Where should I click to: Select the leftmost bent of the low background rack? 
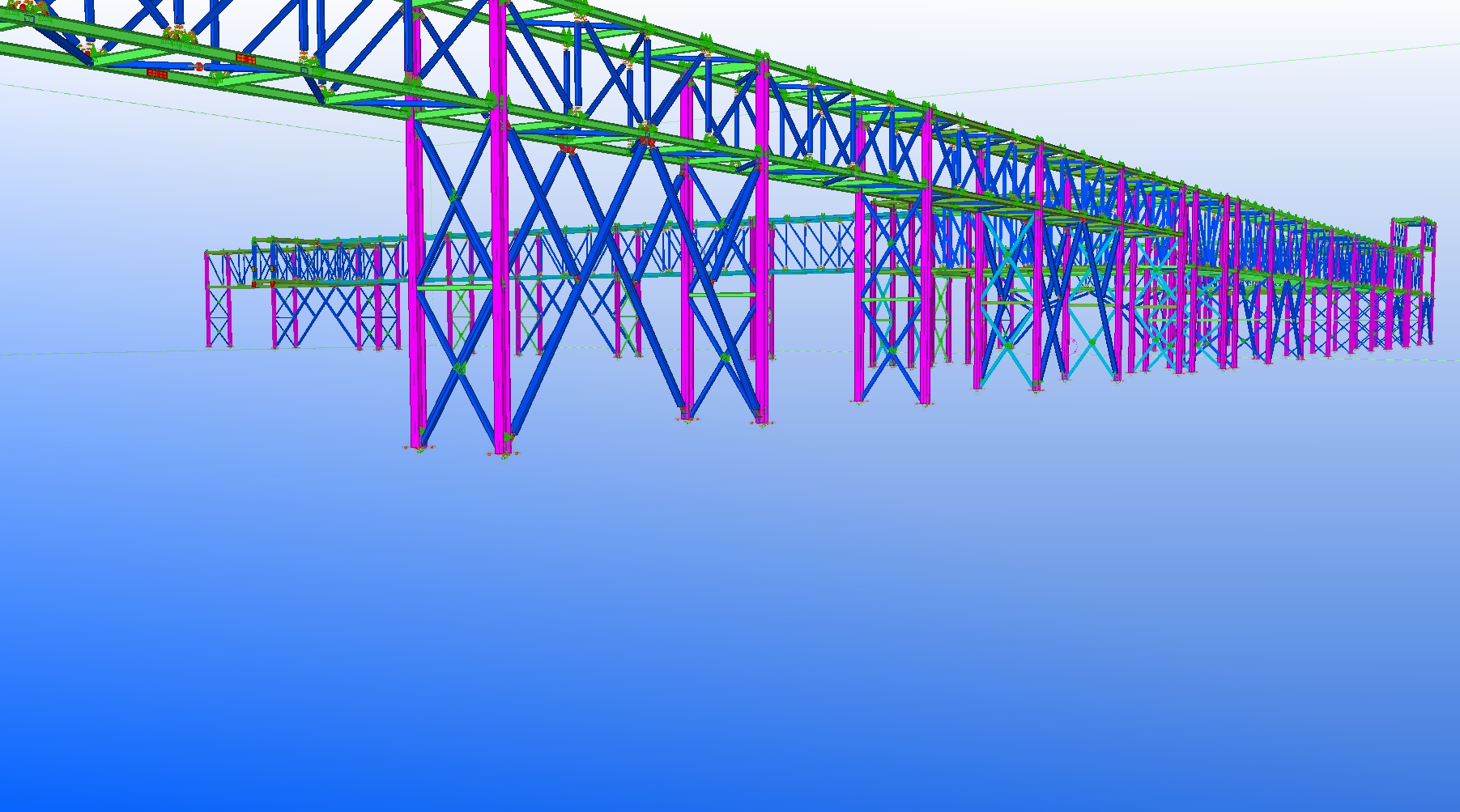(x=219, y=299)
